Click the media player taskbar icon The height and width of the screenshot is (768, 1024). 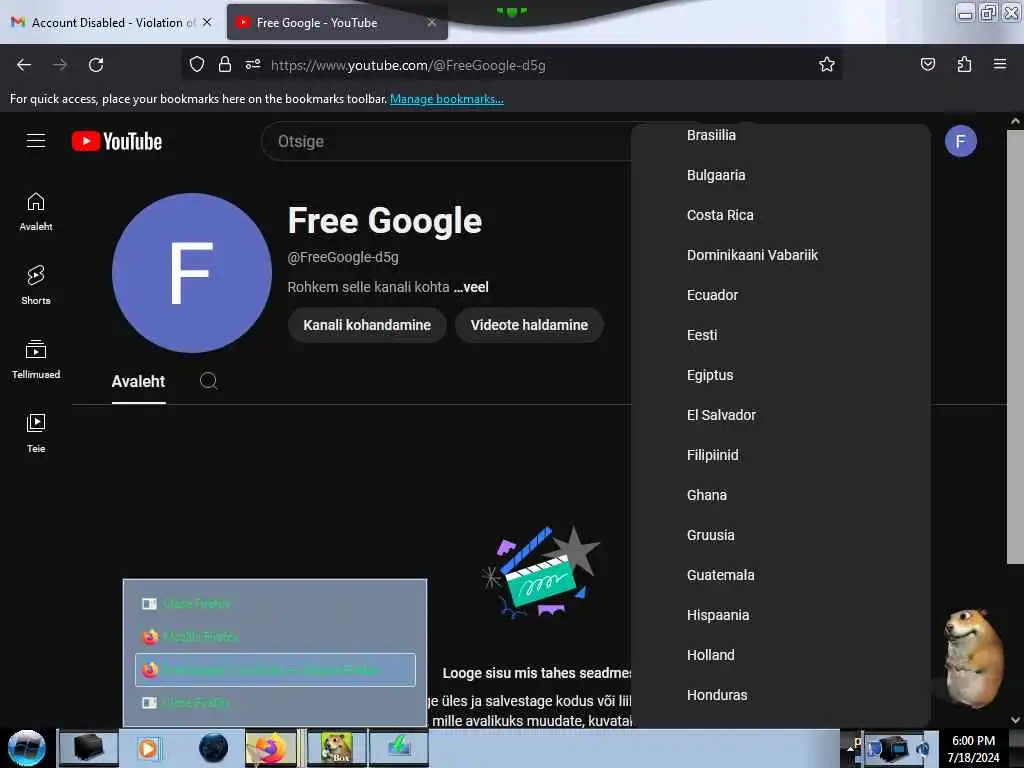pyautogui.click(x=148, y=748)
